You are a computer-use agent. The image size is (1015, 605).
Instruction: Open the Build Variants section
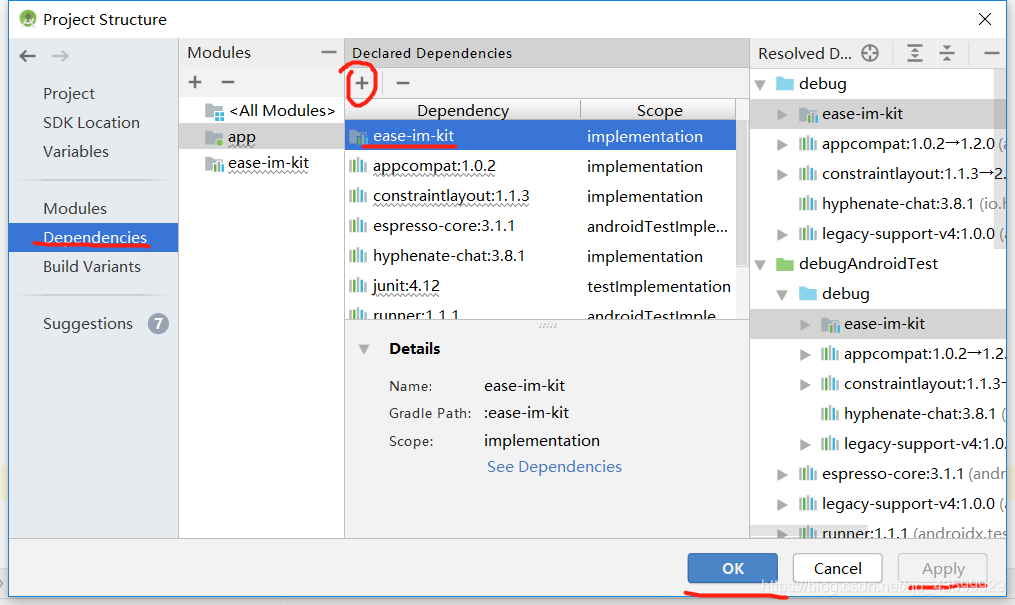(x=92, y=267)
